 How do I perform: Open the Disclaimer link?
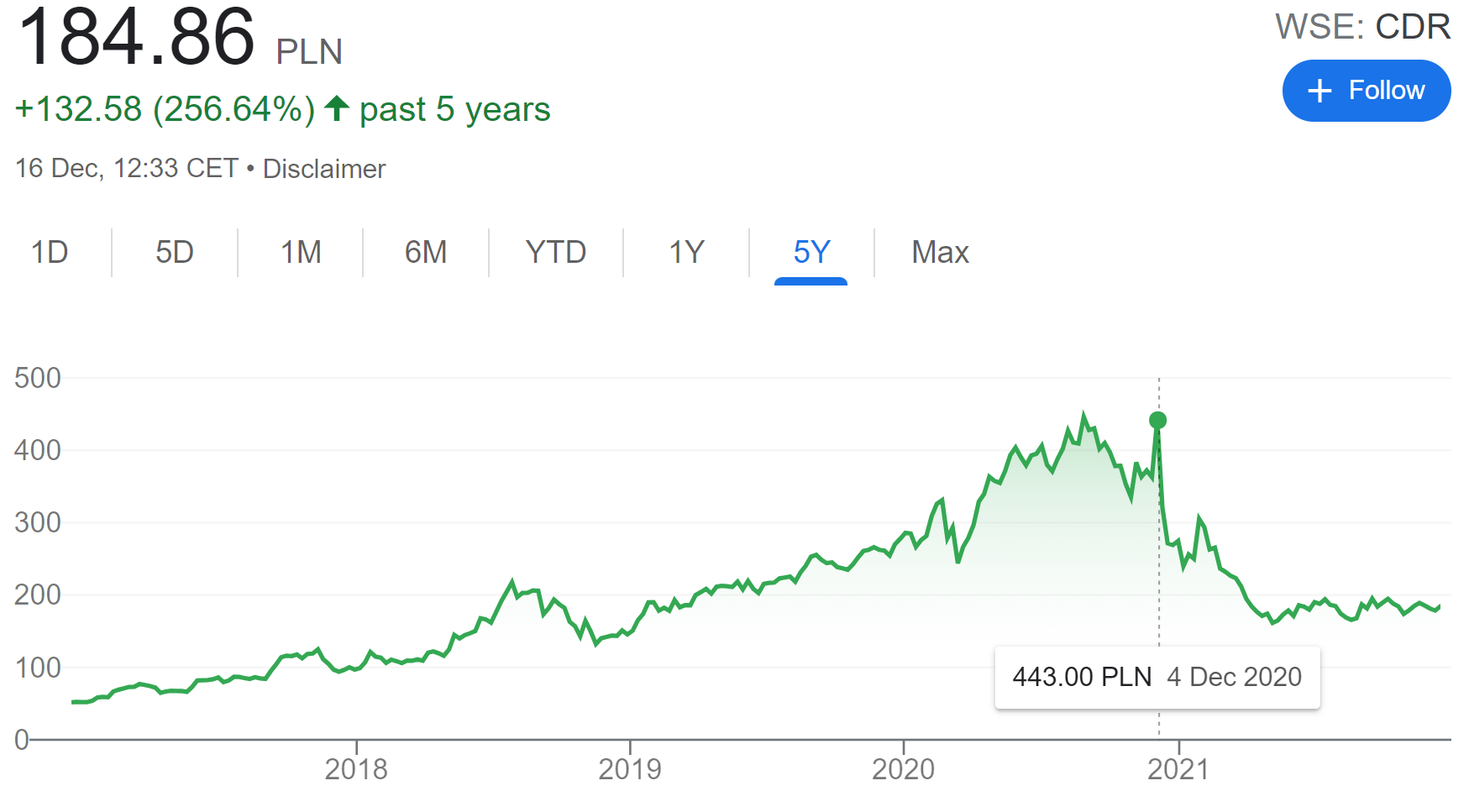coord(324,169)
